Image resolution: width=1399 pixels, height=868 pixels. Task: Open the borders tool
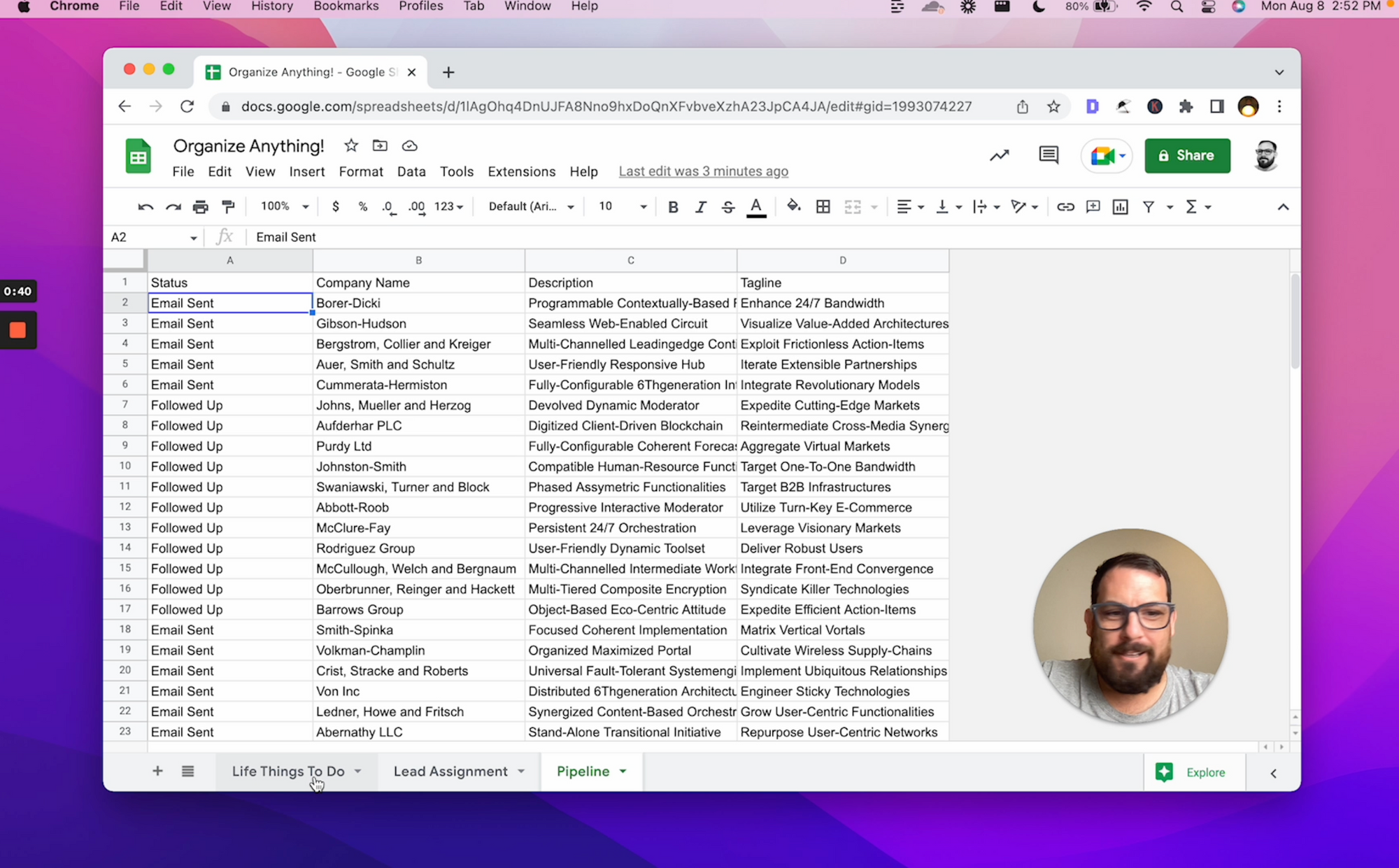tap(823, 206)
